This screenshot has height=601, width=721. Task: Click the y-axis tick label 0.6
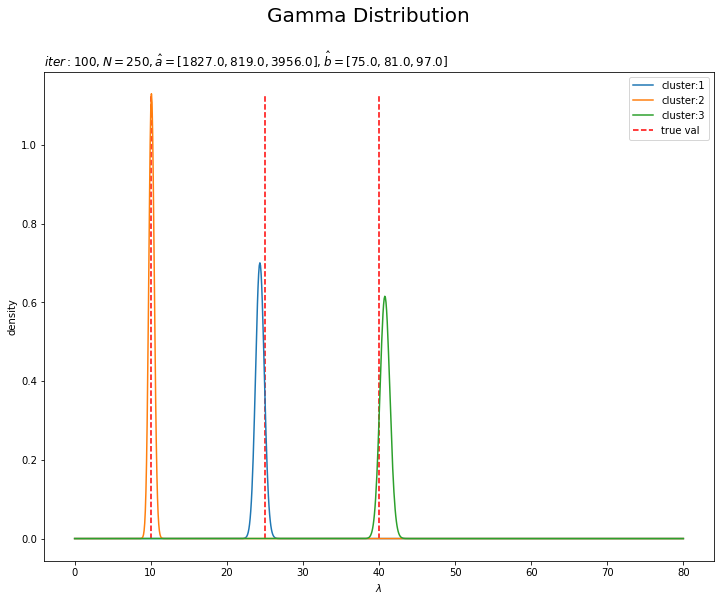(29, 303)
